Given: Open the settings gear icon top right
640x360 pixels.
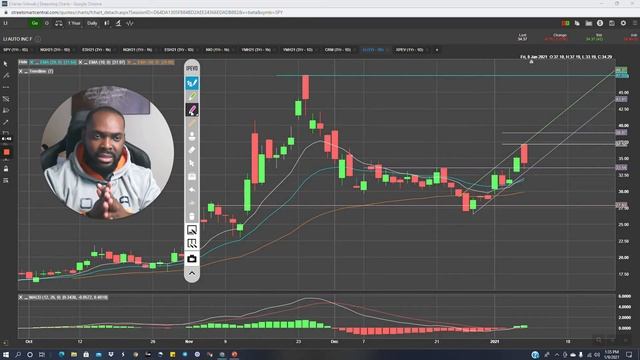Looking at the screenshot, I should (x=623, y=23).
